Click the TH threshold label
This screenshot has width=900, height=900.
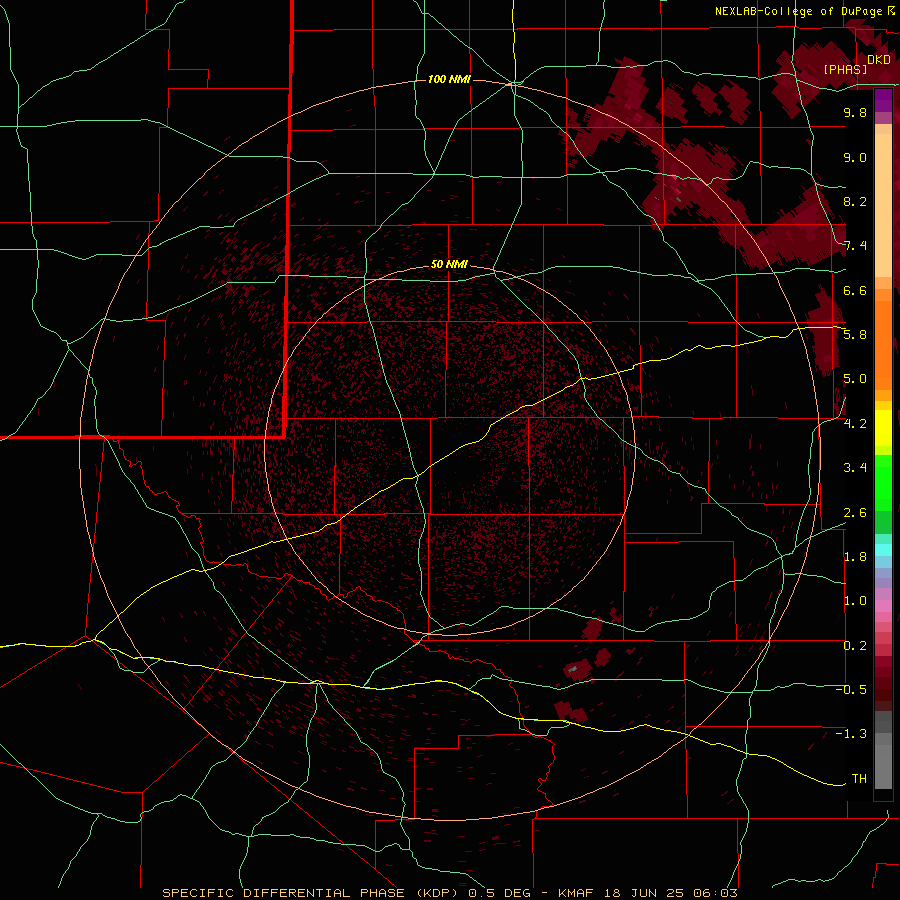859,779
